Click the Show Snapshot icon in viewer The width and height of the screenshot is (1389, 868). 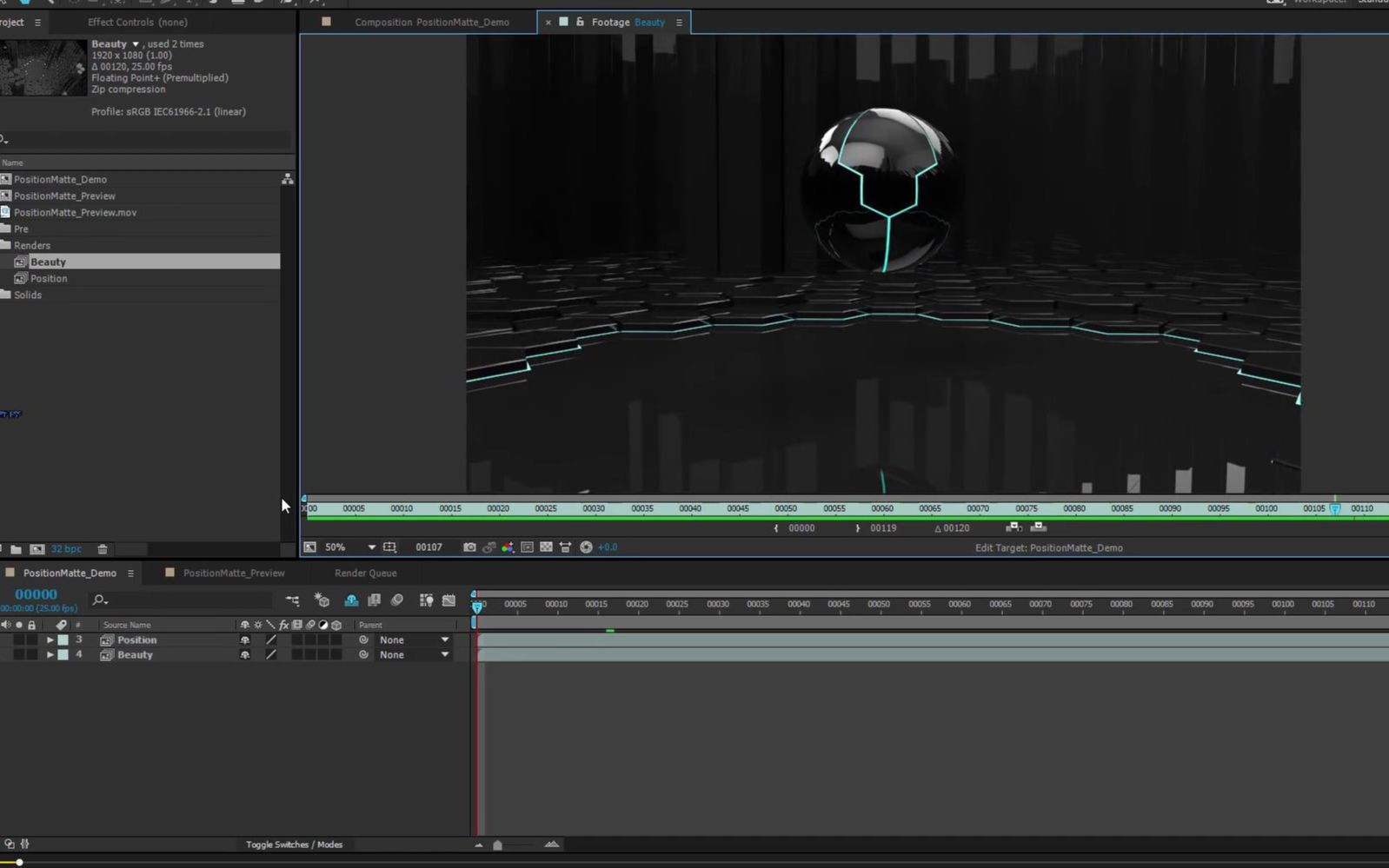point(488,547)
